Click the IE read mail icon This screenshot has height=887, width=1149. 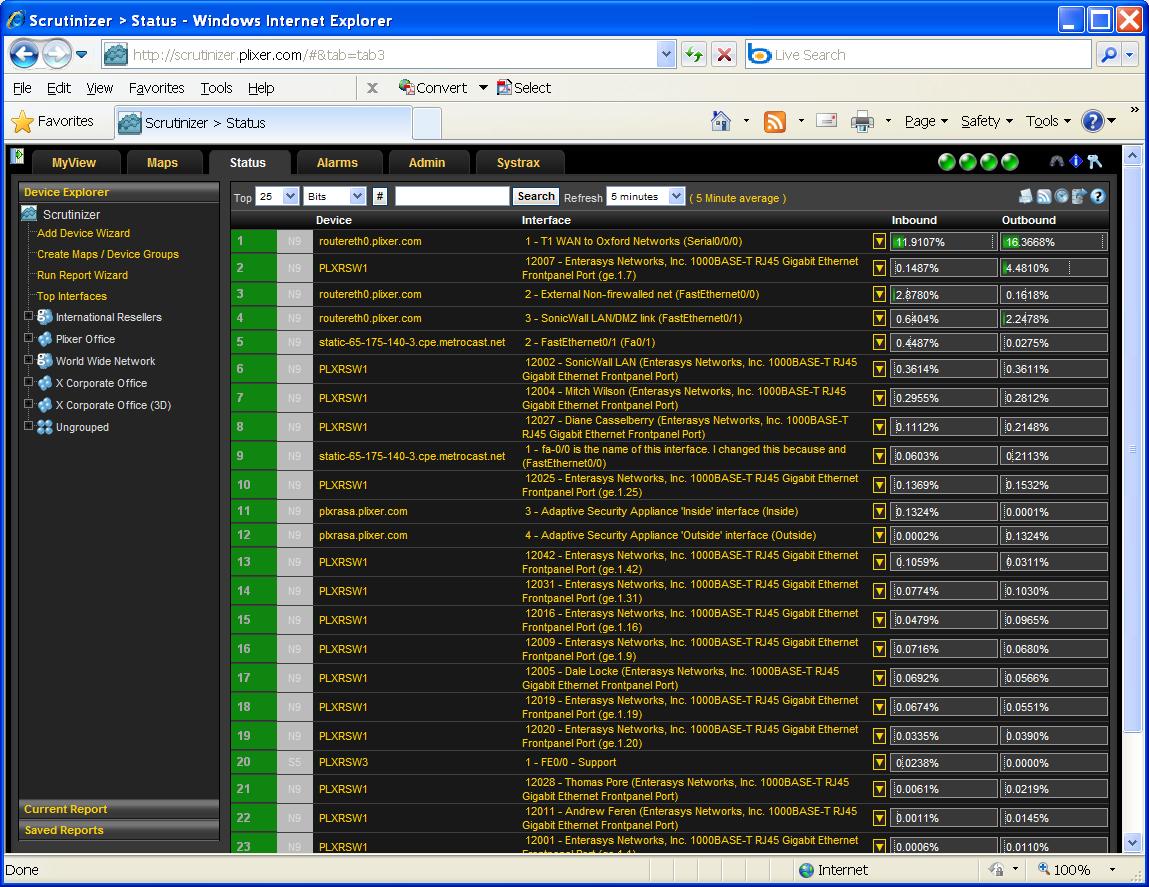[827, 119]
